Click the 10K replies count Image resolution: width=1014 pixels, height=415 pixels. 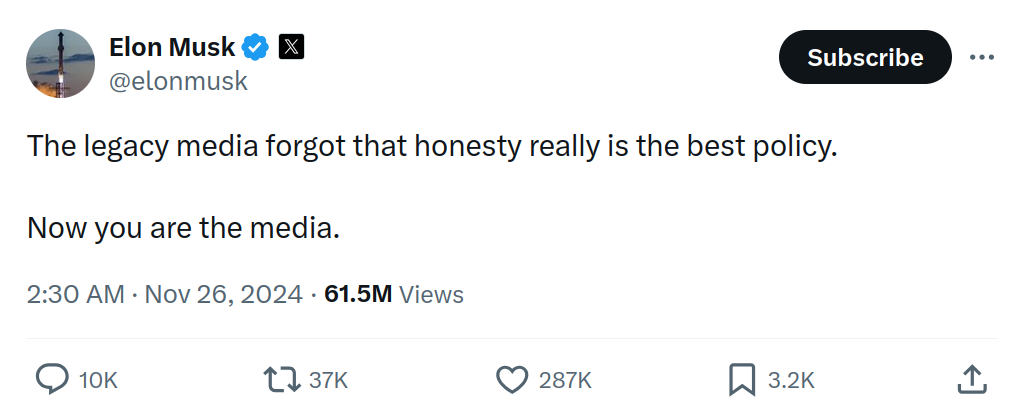(x=98, y=380)
